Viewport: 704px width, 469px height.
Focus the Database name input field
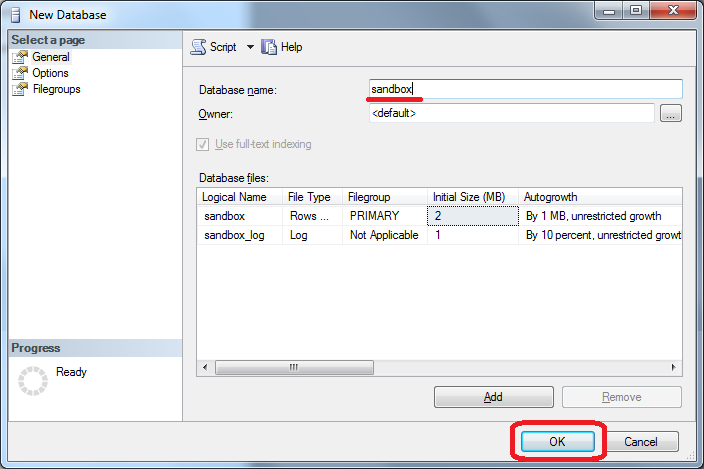tap(525, 89)
